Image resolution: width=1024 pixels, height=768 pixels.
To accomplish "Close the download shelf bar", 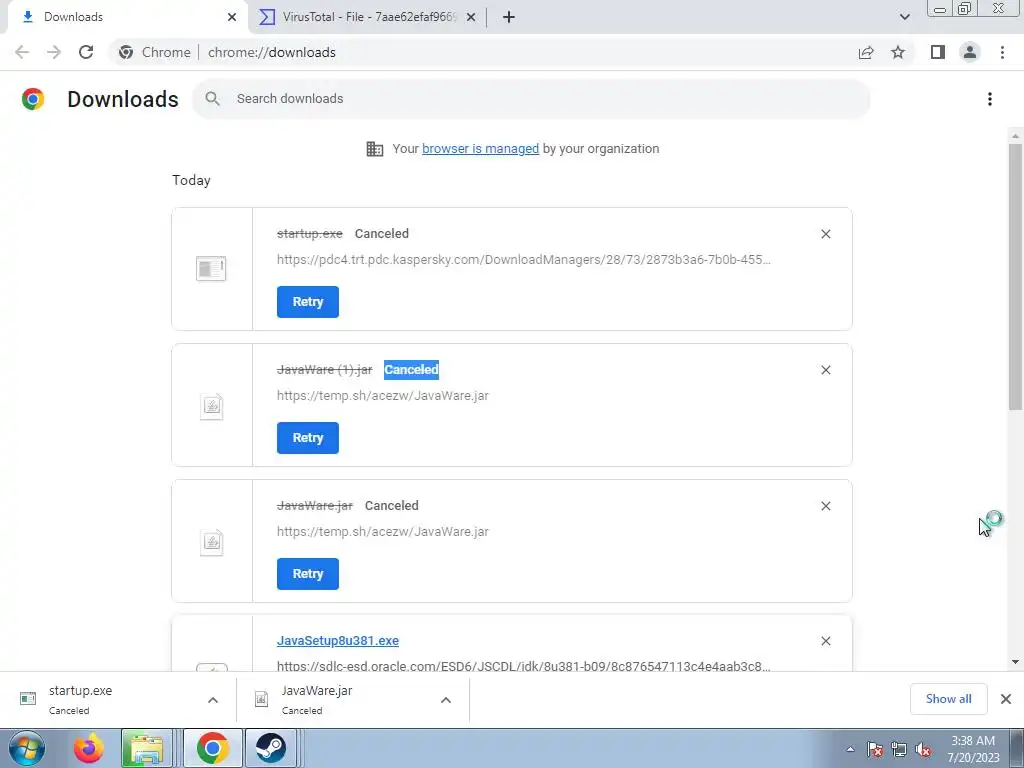I will pos(1006,699).
